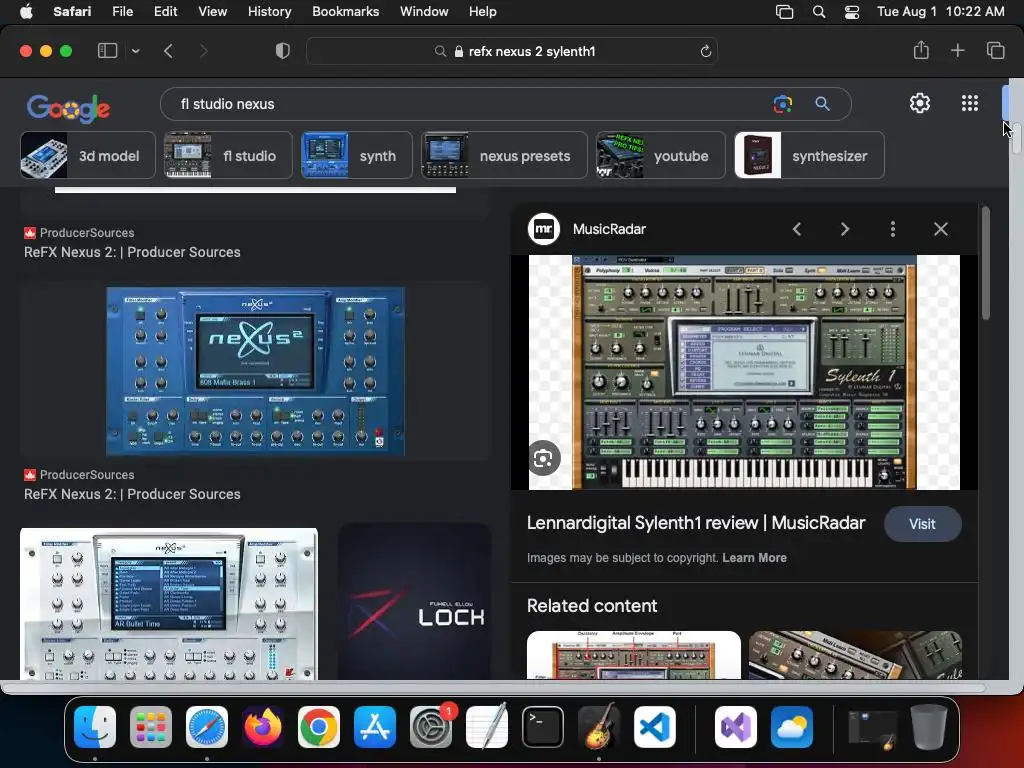Open the MusicRadar source name link
Screen dimensions: 1024x768
tap(609, 229)
